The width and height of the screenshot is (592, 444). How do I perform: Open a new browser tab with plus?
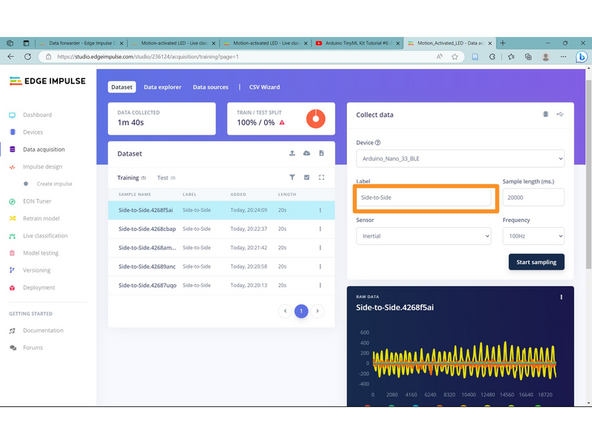503,43
